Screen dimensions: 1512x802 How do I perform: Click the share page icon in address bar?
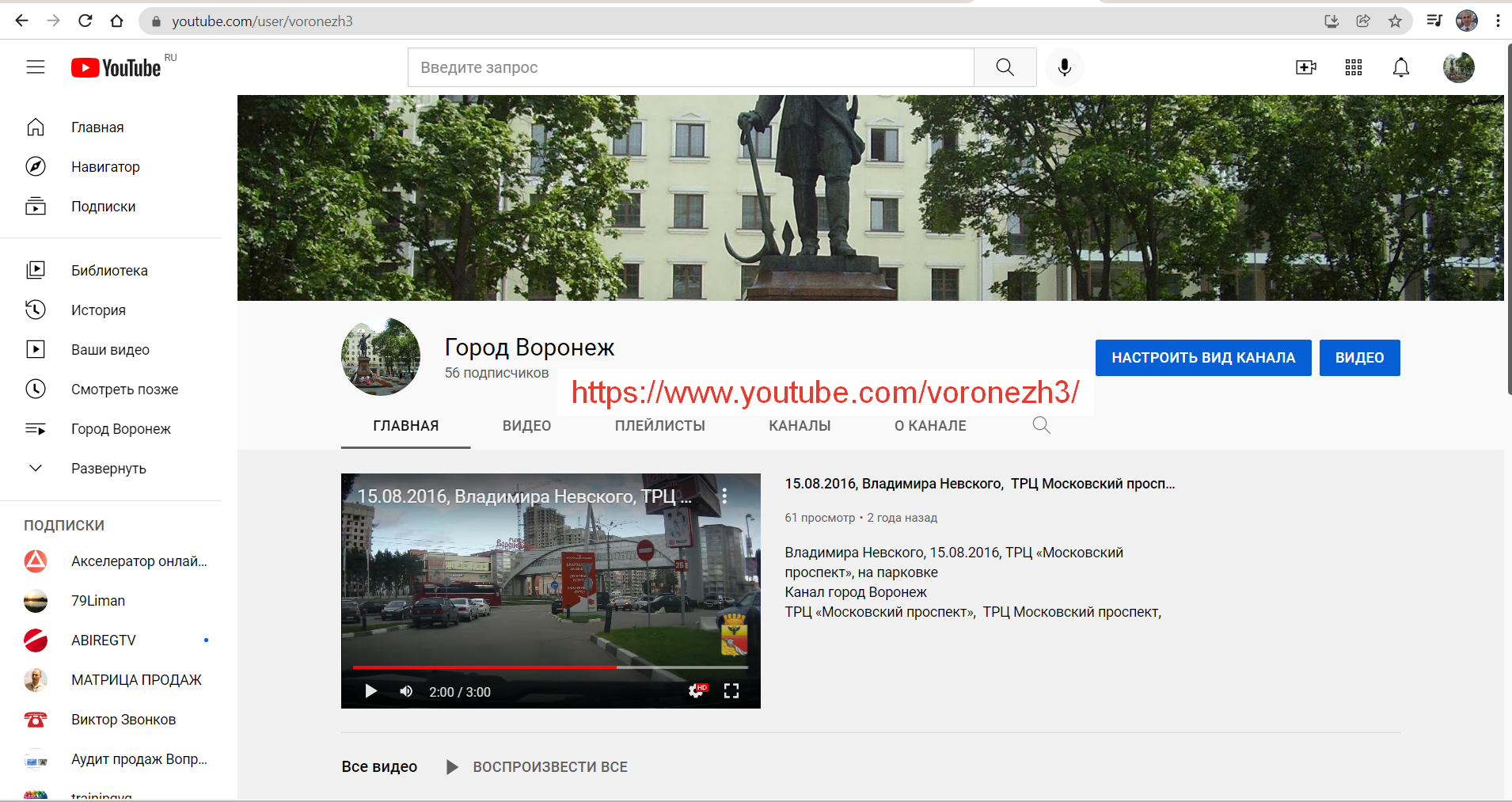tap(1363, 21)
